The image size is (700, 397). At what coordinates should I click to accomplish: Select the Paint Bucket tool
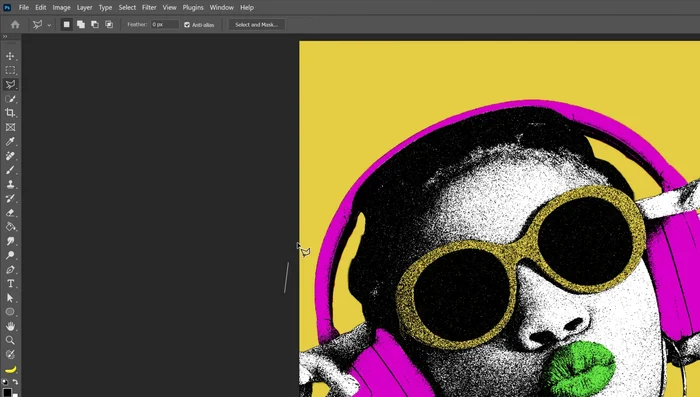click(10, 227)
